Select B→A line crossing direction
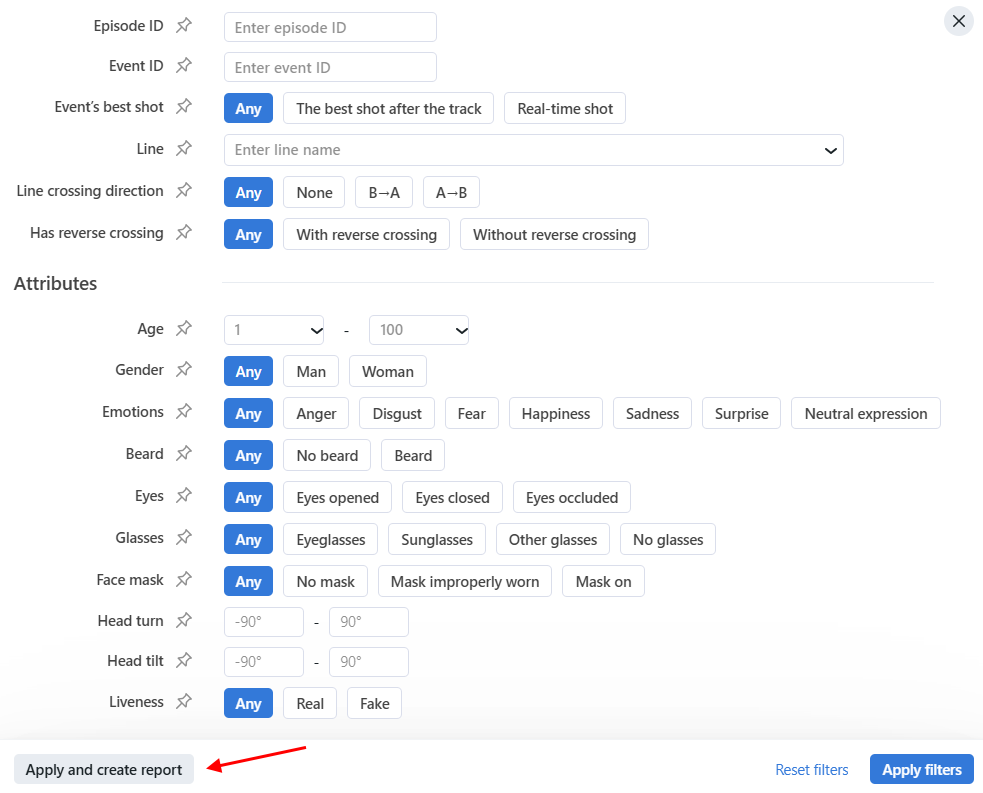The width and height of the screenshot is (983, 793). (x=383, y=193)
